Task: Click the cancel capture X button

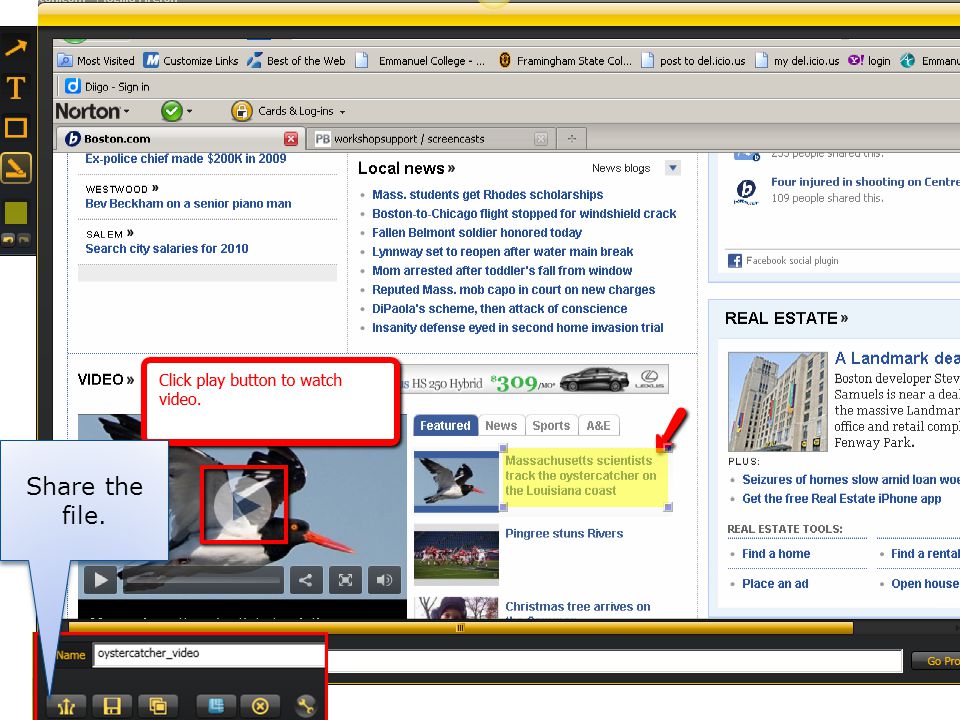Action: point(260,706)
